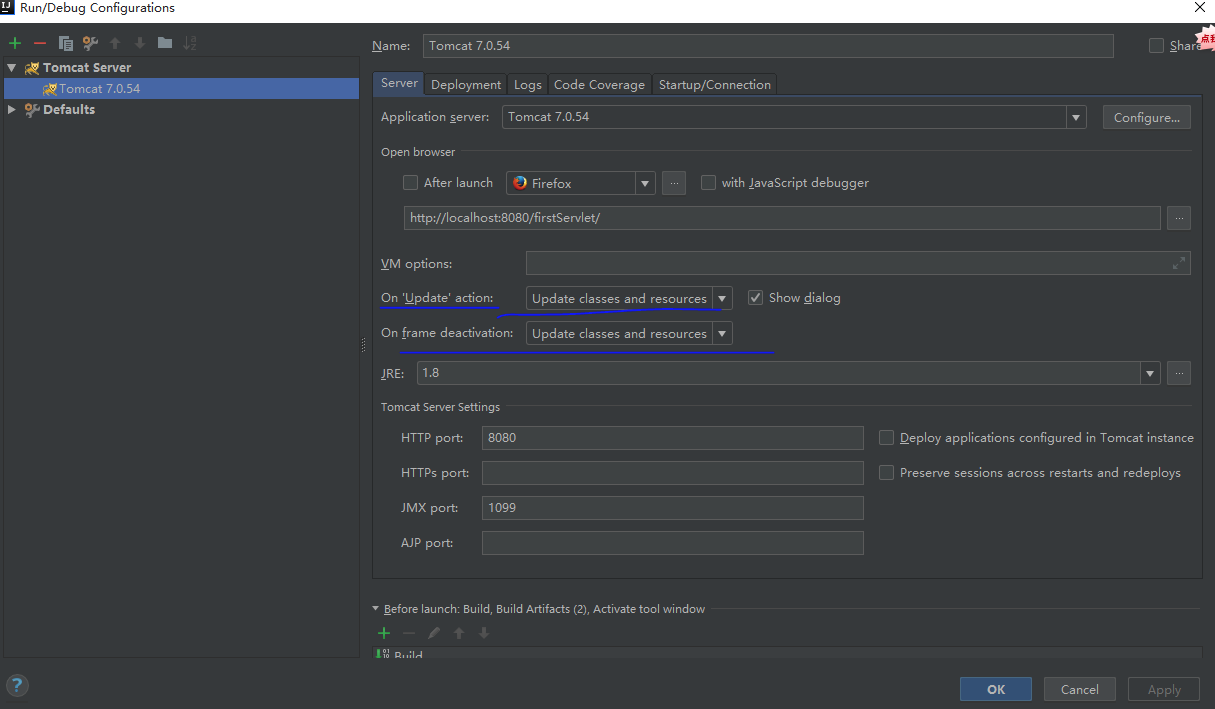1215x709 pixels.
Task: Browse JRE with the ellipsis button
Action: [x=1179, y=373]
